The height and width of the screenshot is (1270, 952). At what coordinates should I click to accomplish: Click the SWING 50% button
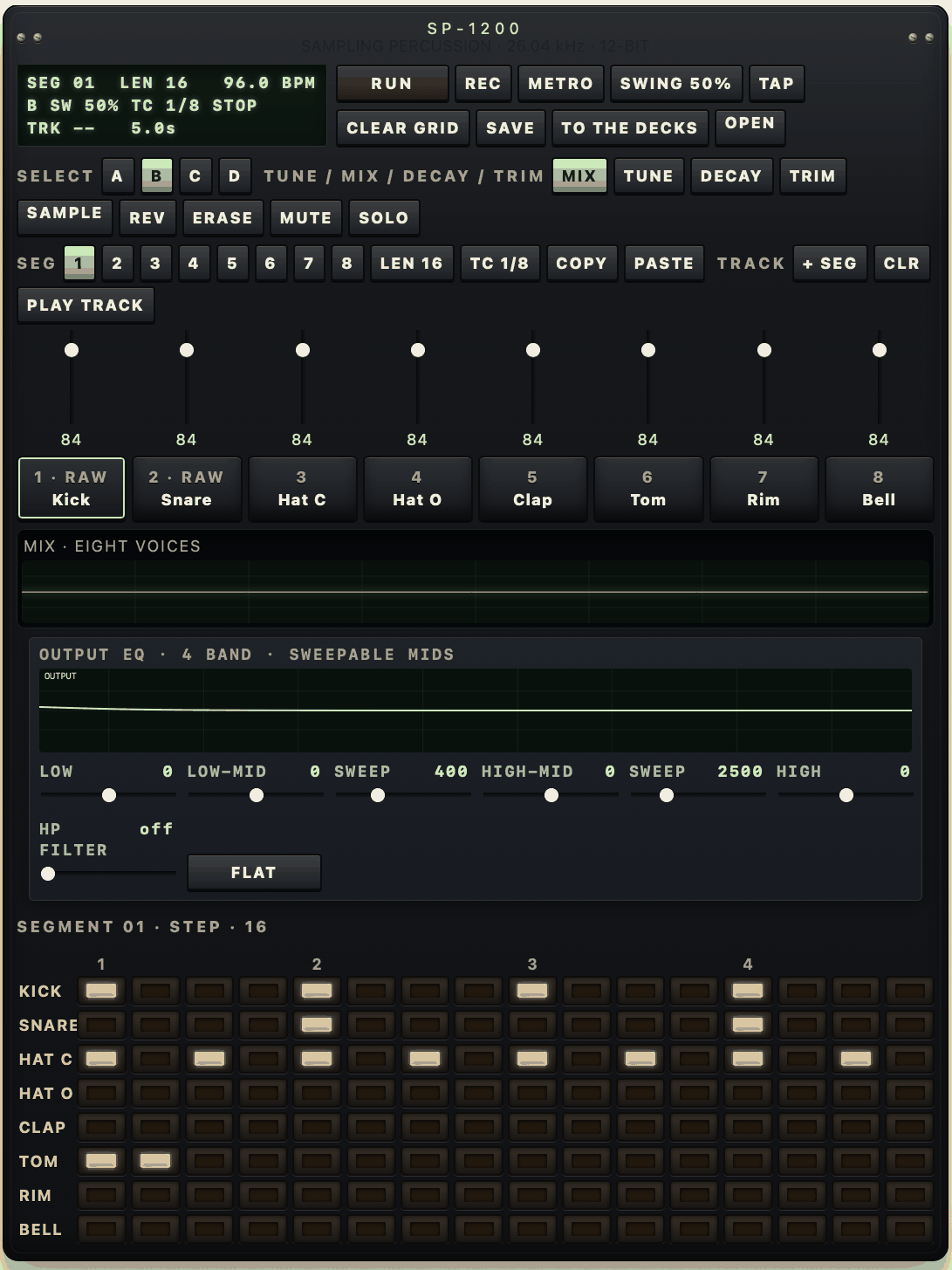[x=675, y=84]
